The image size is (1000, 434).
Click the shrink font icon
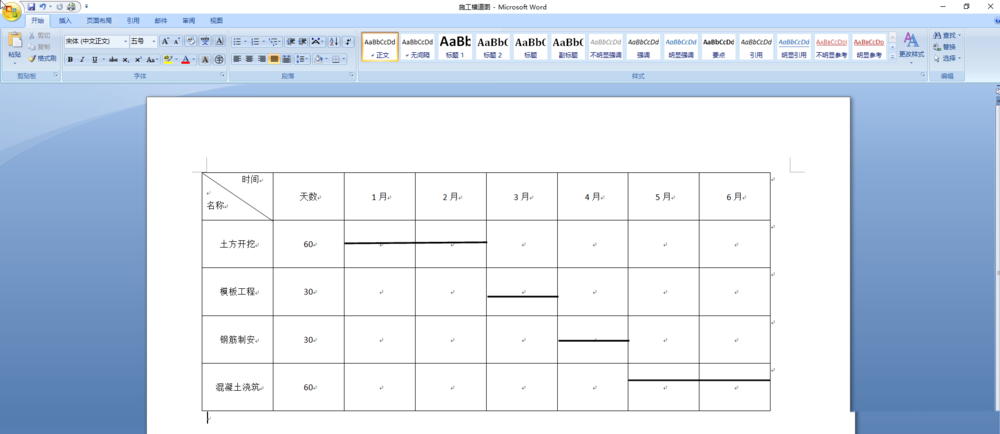click(x=177, y=41)
